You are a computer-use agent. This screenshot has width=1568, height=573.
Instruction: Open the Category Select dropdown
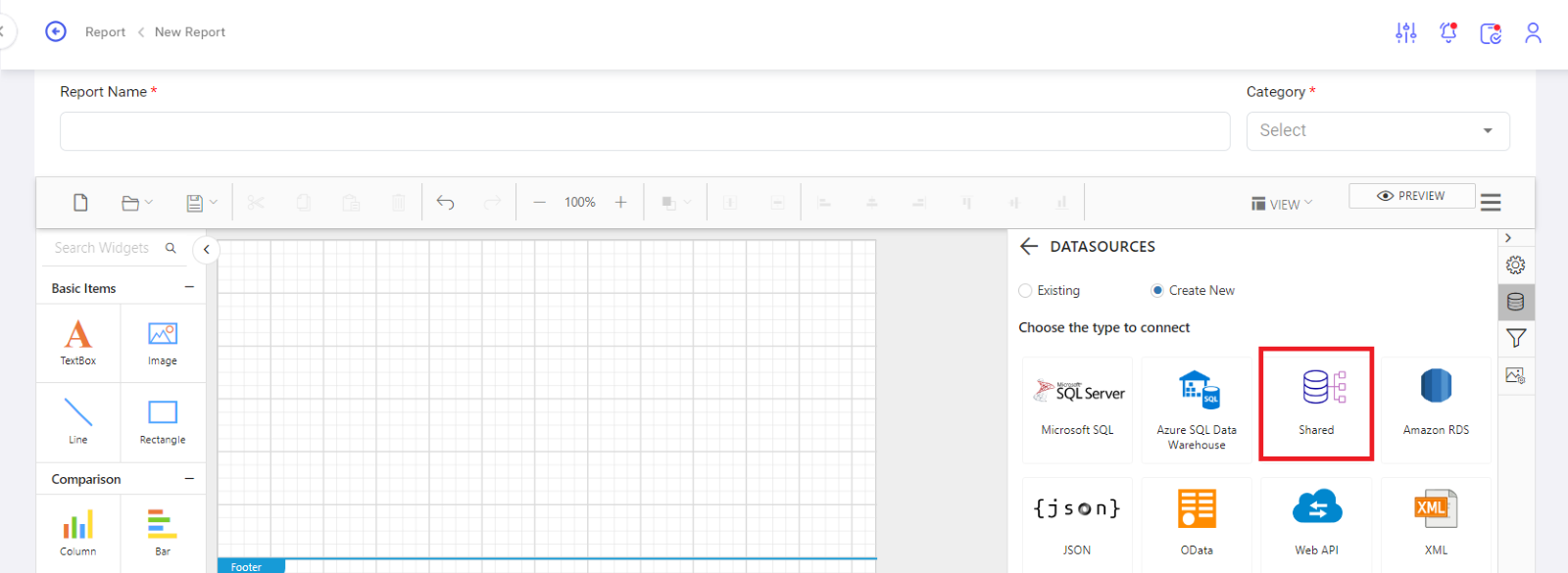(1377, 131)
